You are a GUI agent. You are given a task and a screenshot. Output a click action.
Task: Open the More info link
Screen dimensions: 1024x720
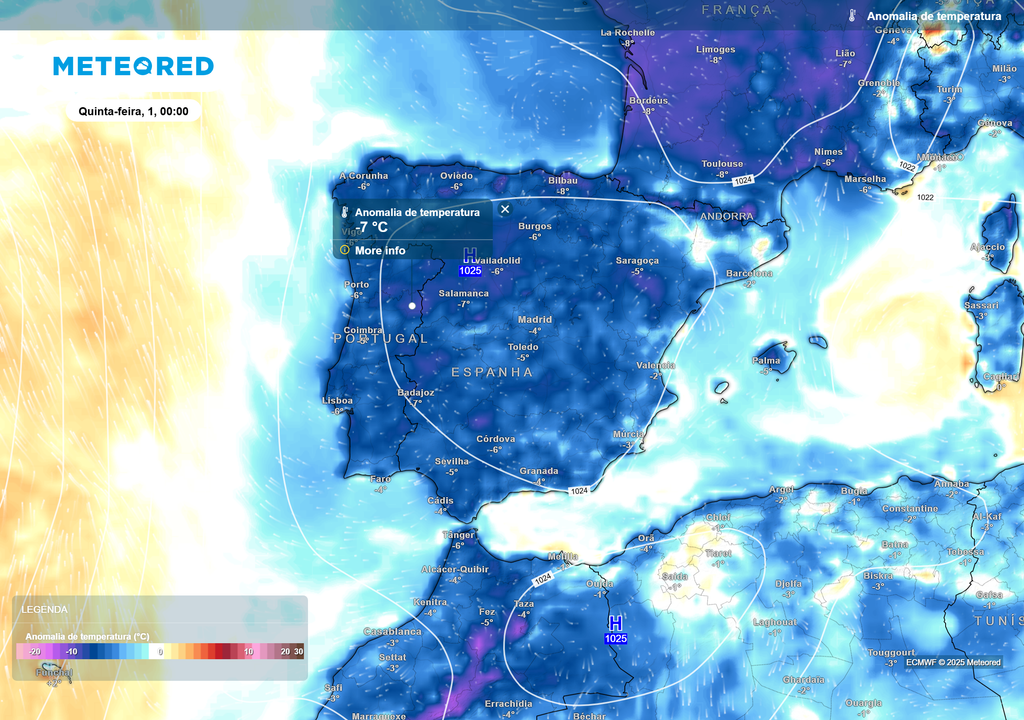[380, 250]
